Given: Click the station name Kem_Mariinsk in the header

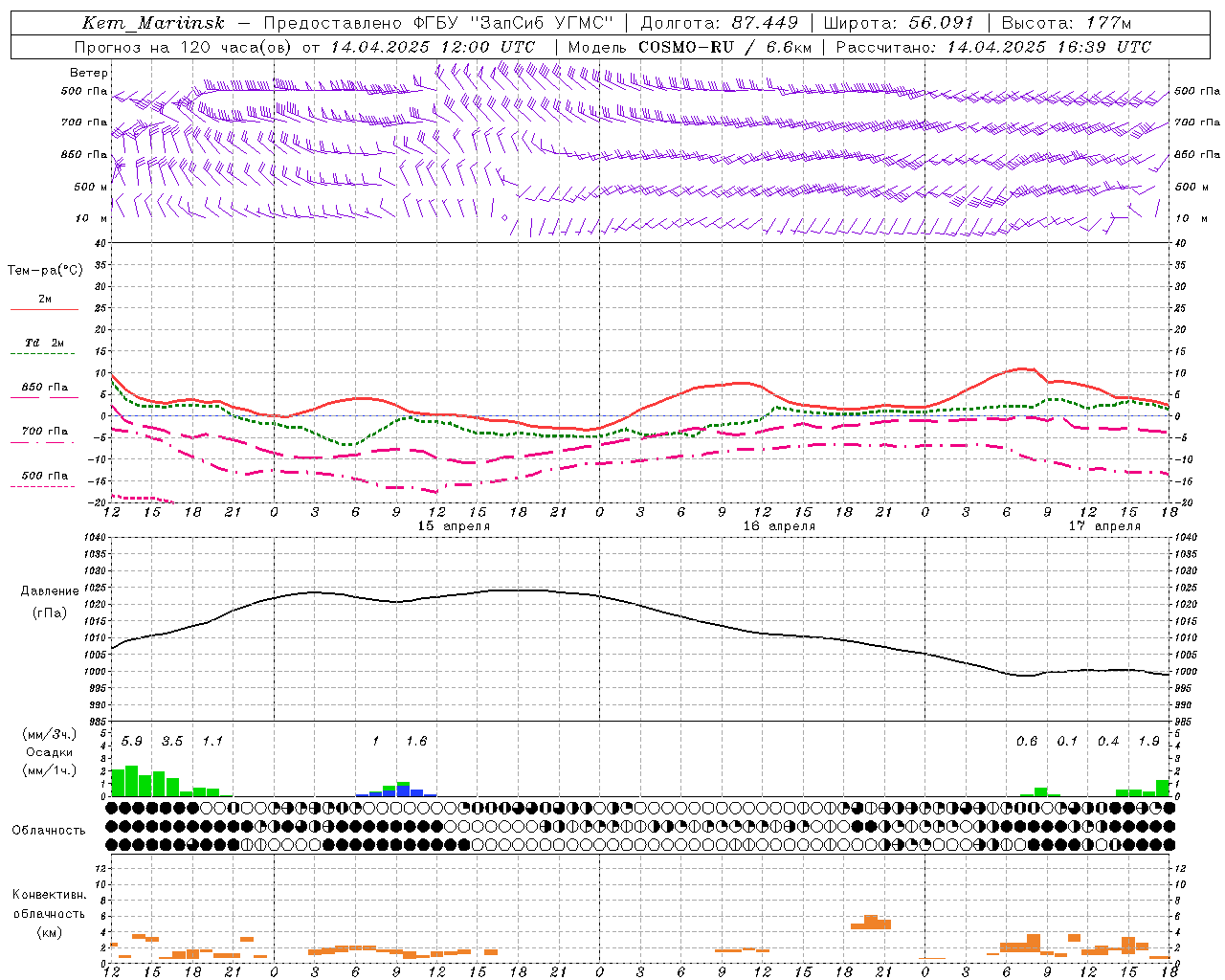Looking at the screenshot, I should tap(153, 23).
